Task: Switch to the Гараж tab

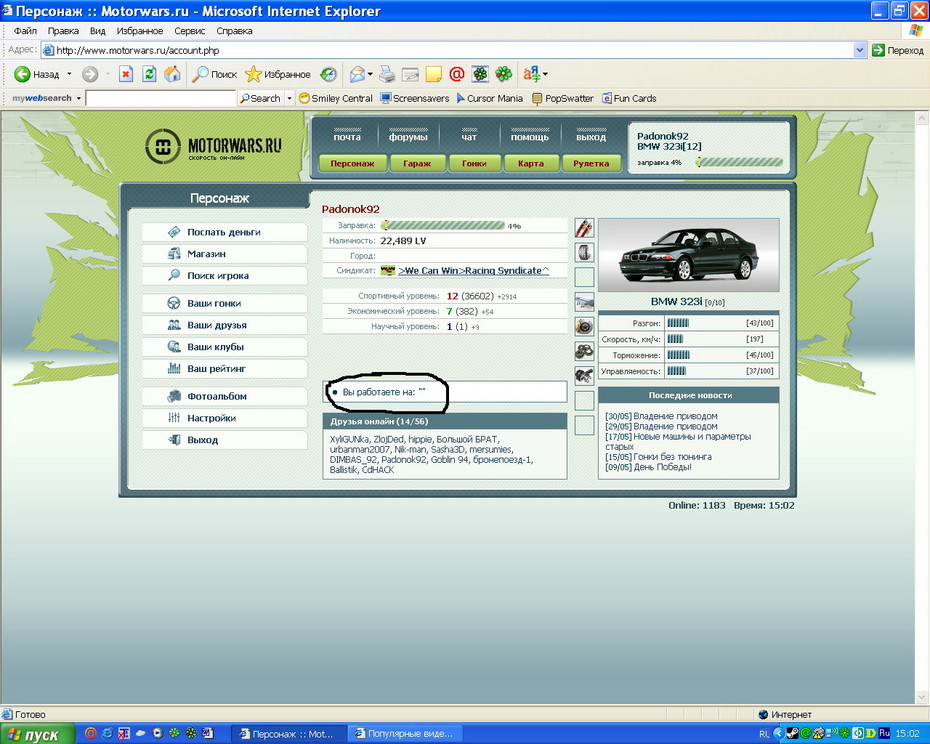Action: coord(410,163)
